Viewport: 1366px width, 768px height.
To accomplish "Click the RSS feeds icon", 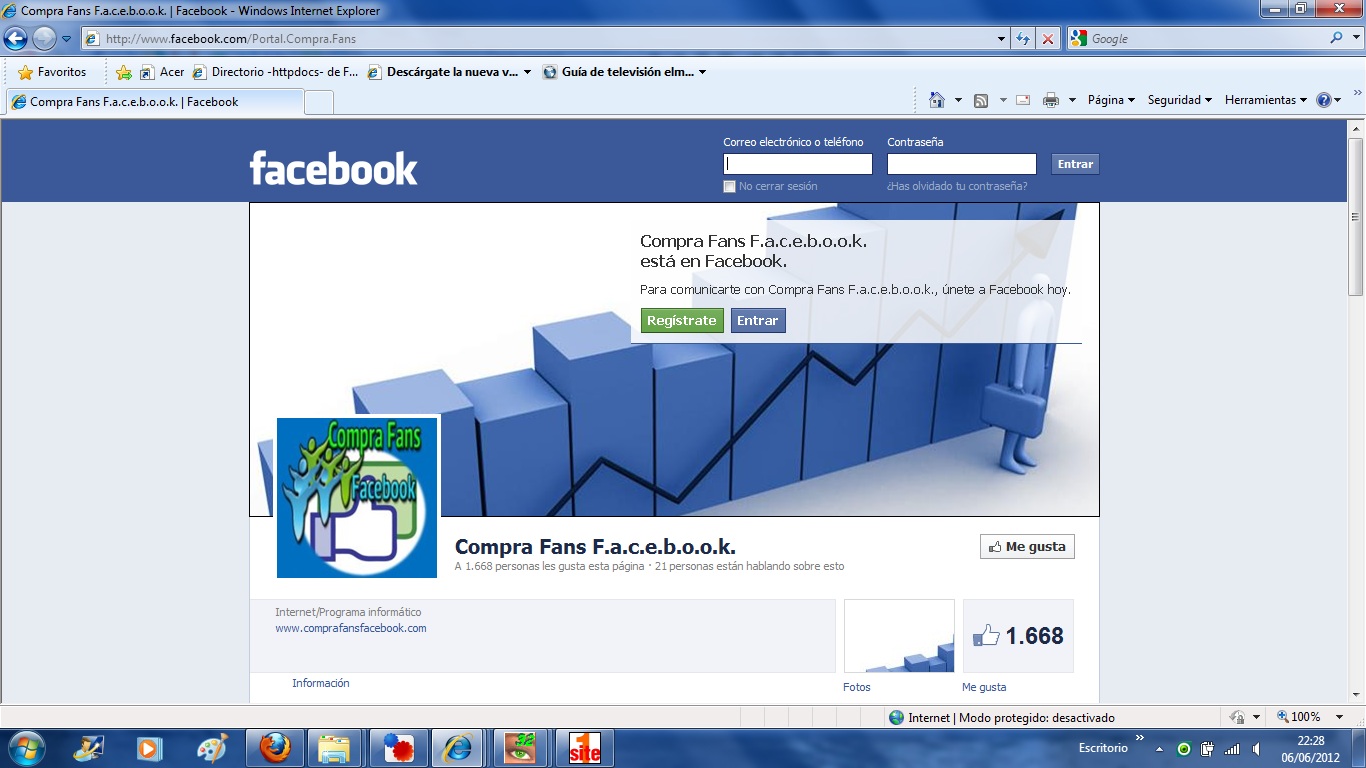I will coord(981,100).
